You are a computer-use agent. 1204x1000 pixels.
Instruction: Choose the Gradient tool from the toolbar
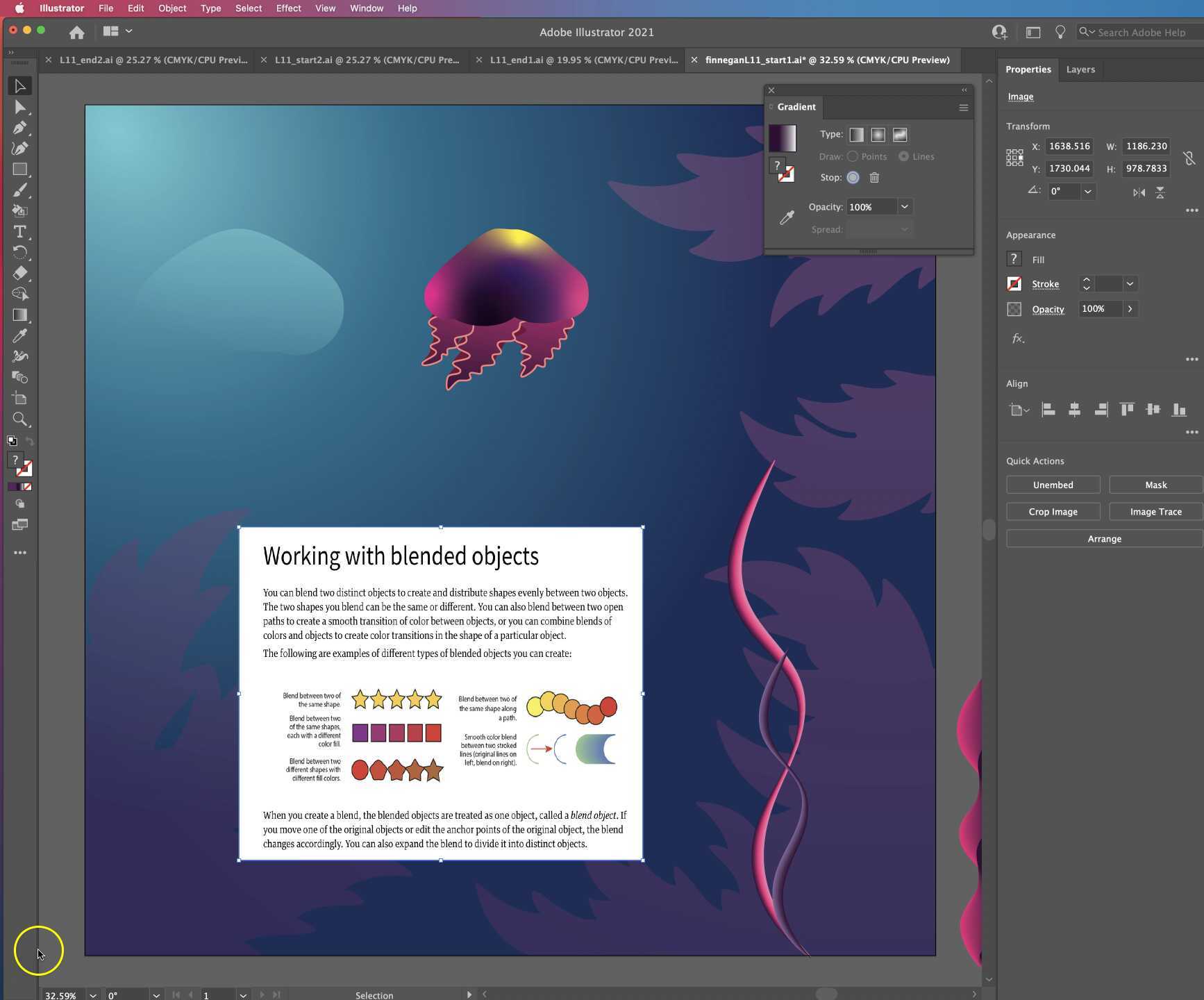pos(20,315)
